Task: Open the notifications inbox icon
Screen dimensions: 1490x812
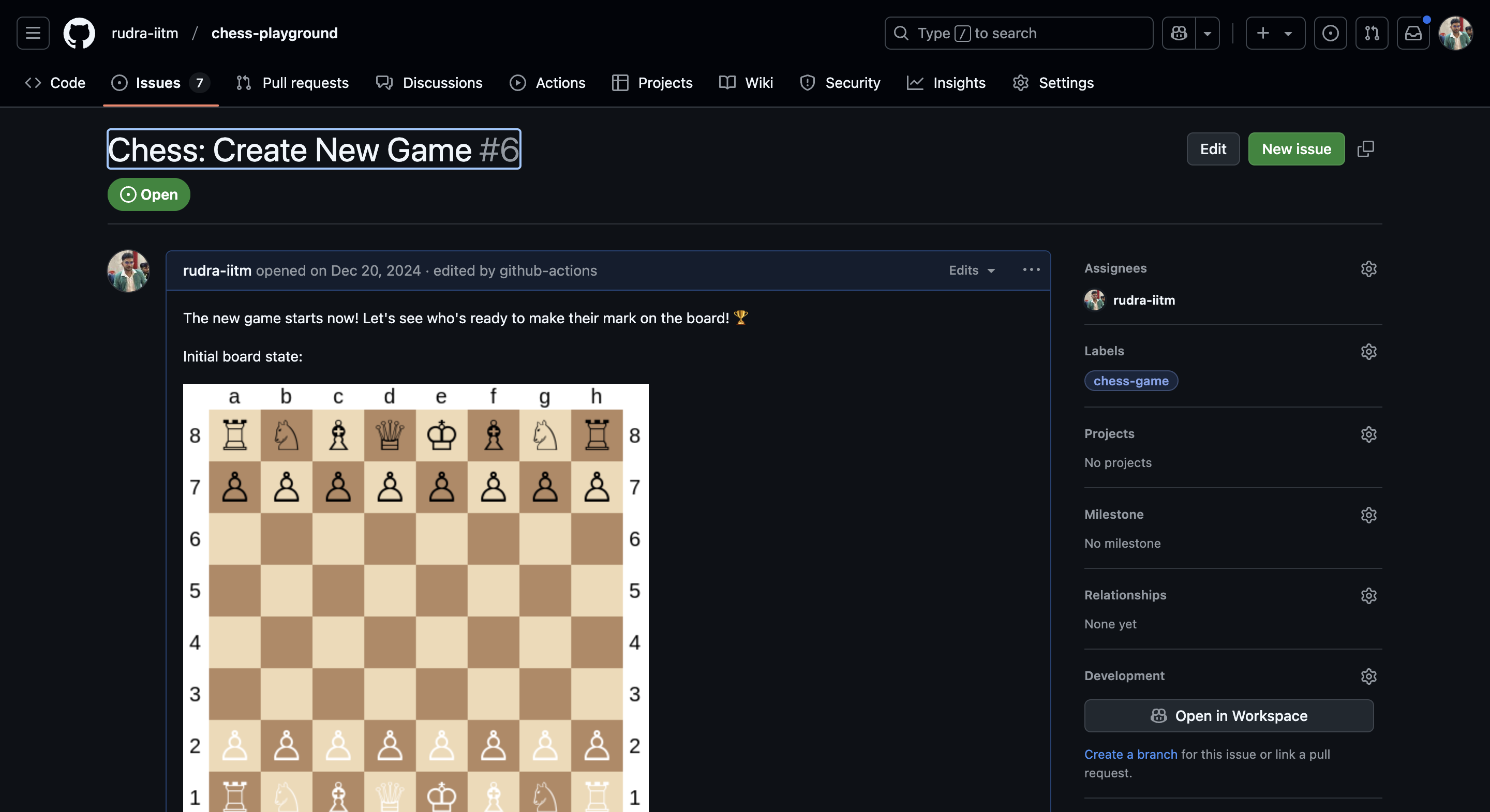Action: 1413,33
